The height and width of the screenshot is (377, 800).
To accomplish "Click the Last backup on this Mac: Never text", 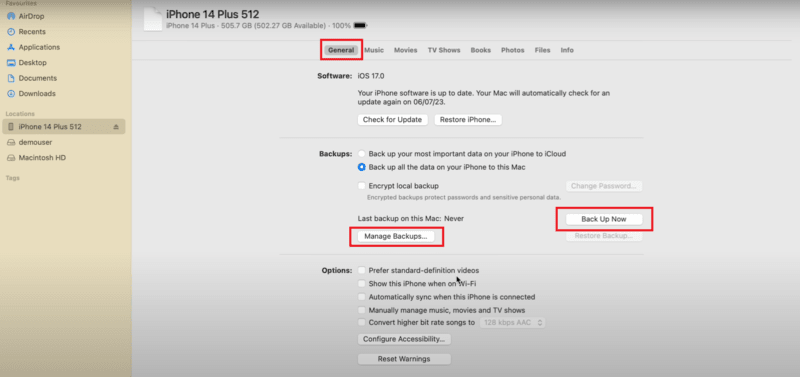I will [411, 218].
